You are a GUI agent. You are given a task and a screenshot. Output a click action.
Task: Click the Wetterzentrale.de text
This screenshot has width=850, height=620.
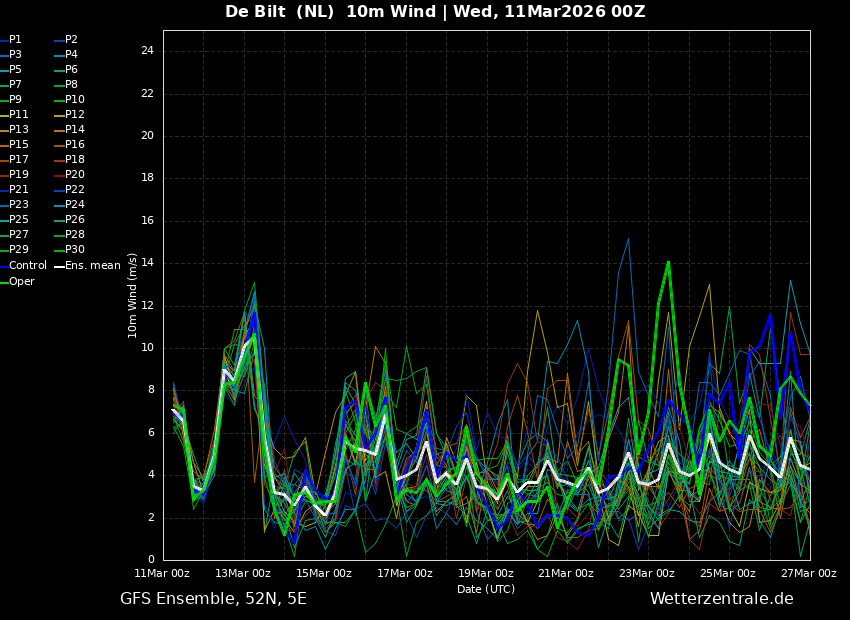tap(721, 599)
